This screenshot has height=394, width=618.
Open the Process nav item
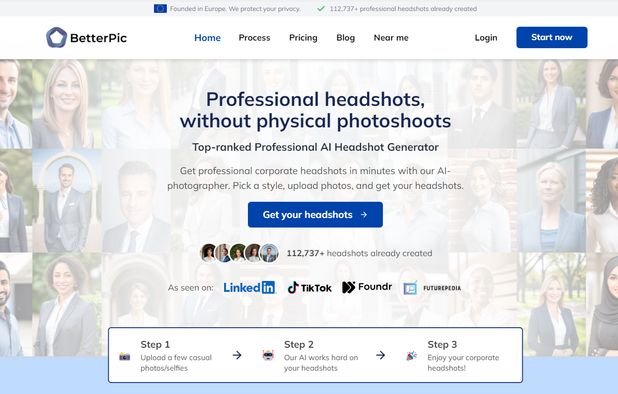pos(254,38)
